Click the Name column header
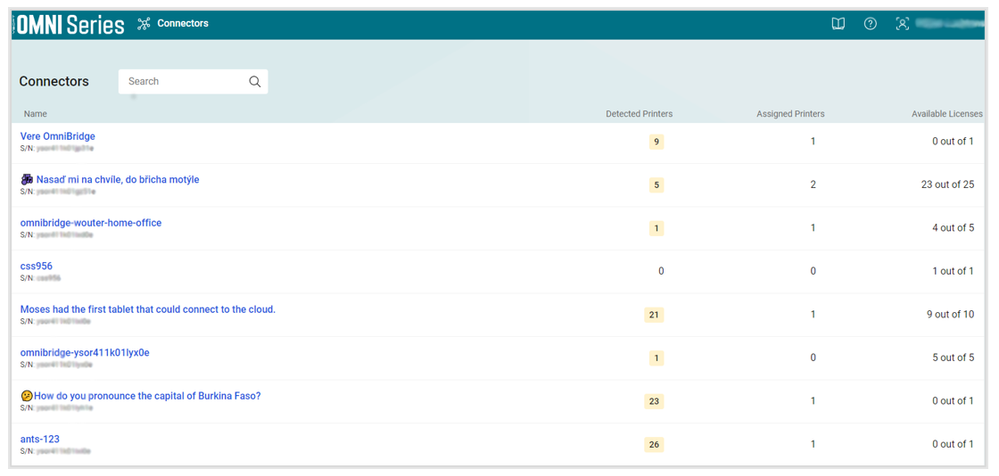999x476 pixels. [x=36, y=114]
